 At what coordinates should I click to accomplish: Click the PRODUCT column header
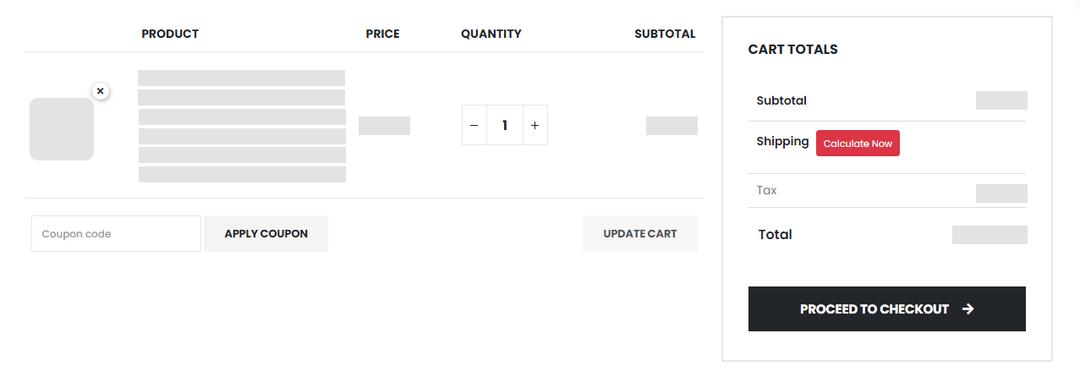coord(170,34)
